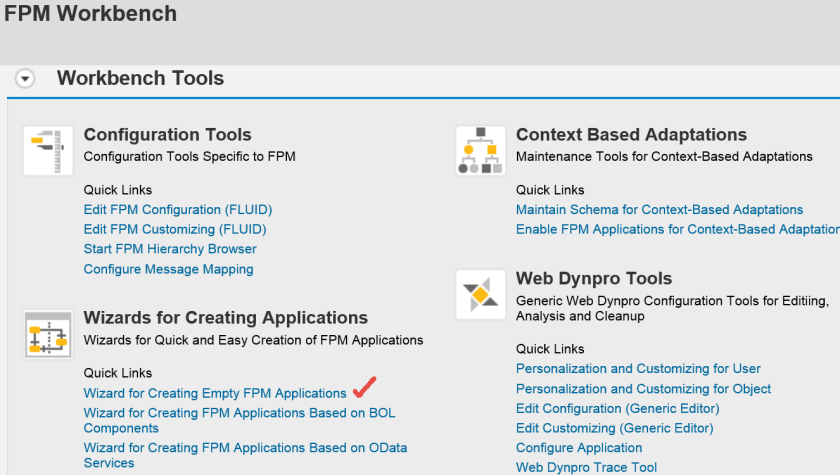The height and width of the screenshot is (475, 840).
Task: Open Edit Configuration (Generic Editor)
Action: pyautogui.click(x=617, y=408)
